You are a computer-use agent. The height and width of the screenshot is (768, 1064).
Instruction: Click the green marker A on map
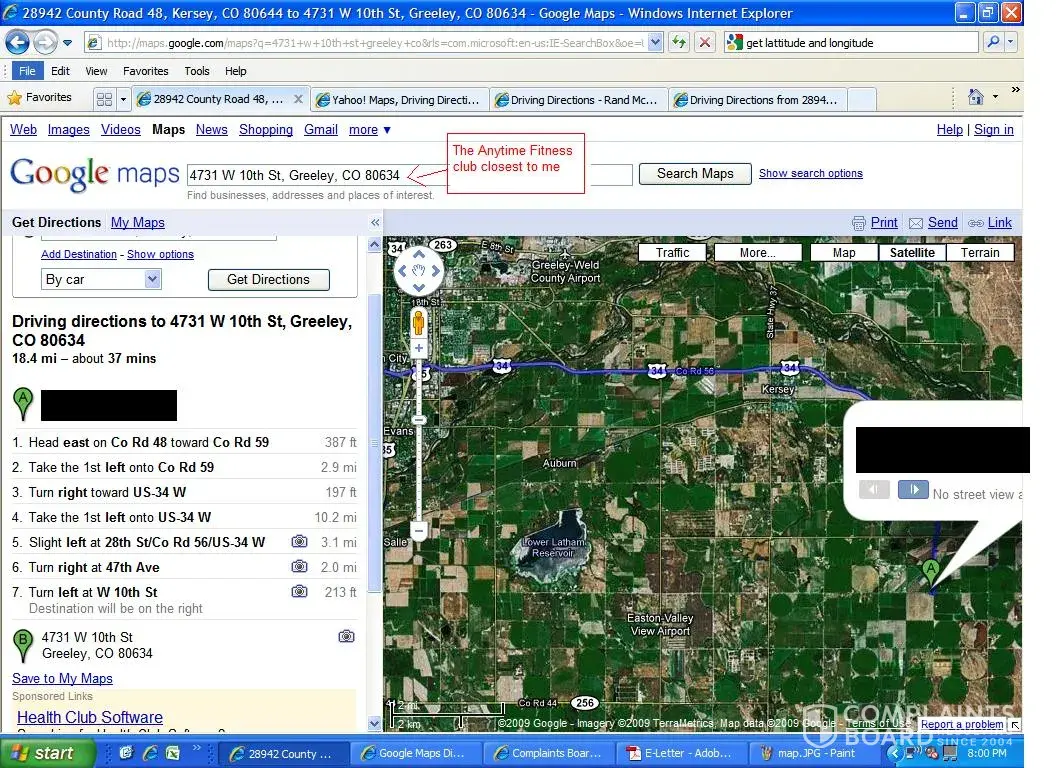click(x=931, y=572)
